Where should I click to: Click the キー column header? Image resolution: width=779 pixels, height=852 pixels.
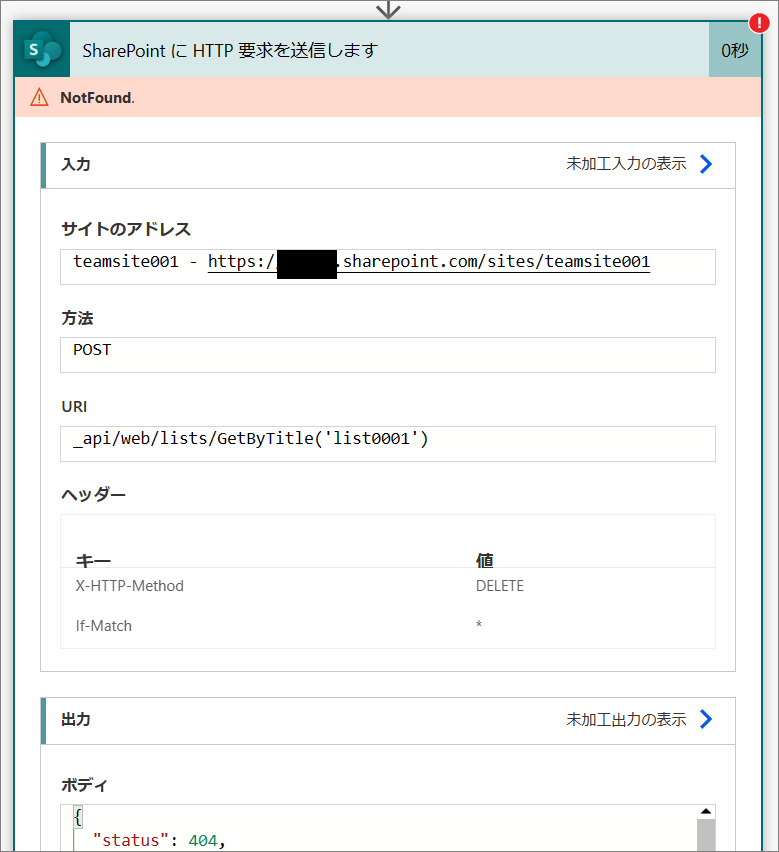click(93, 560)
